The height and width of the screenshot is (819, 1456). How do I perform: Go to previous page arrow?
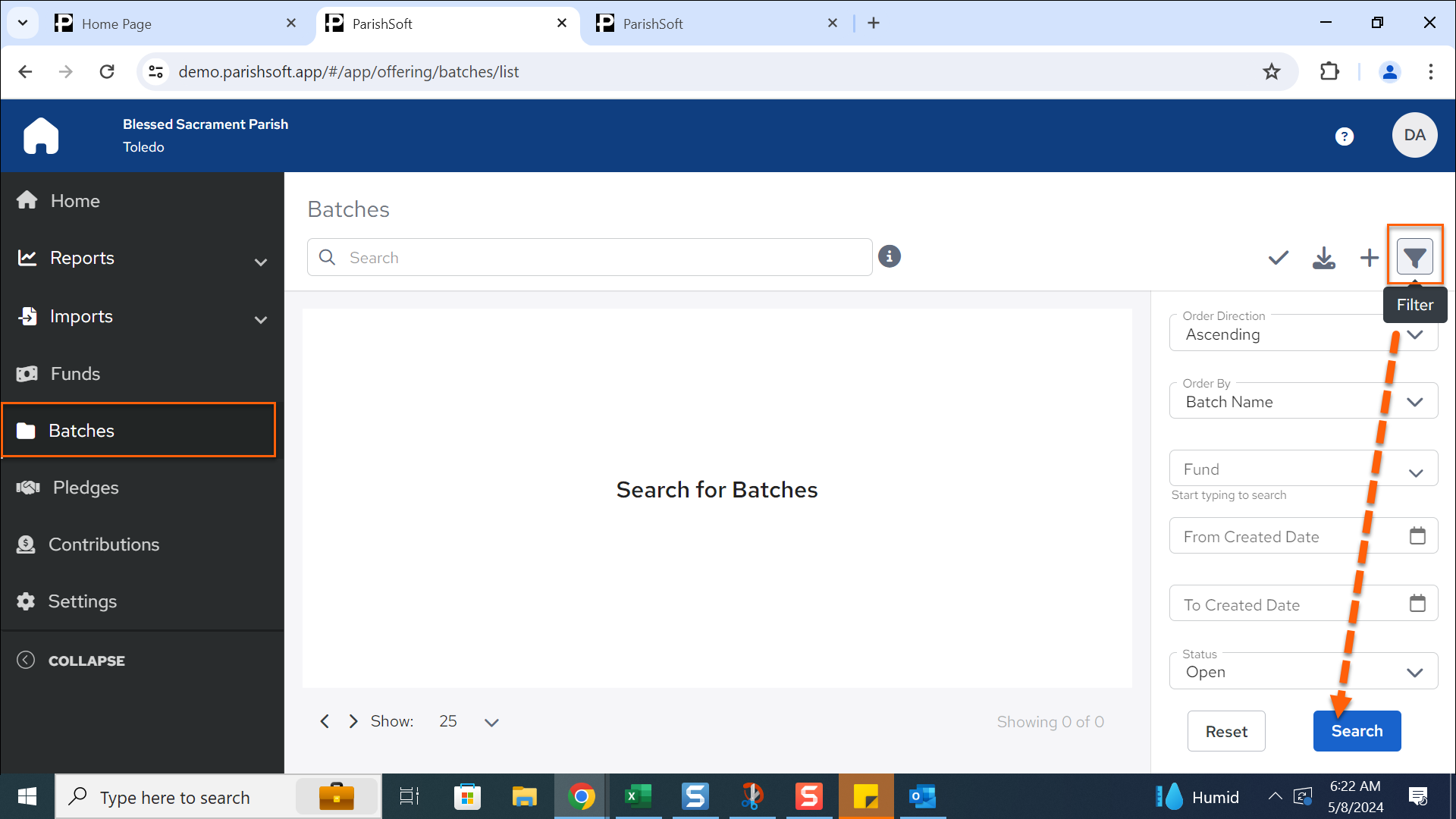click(325, 721)
